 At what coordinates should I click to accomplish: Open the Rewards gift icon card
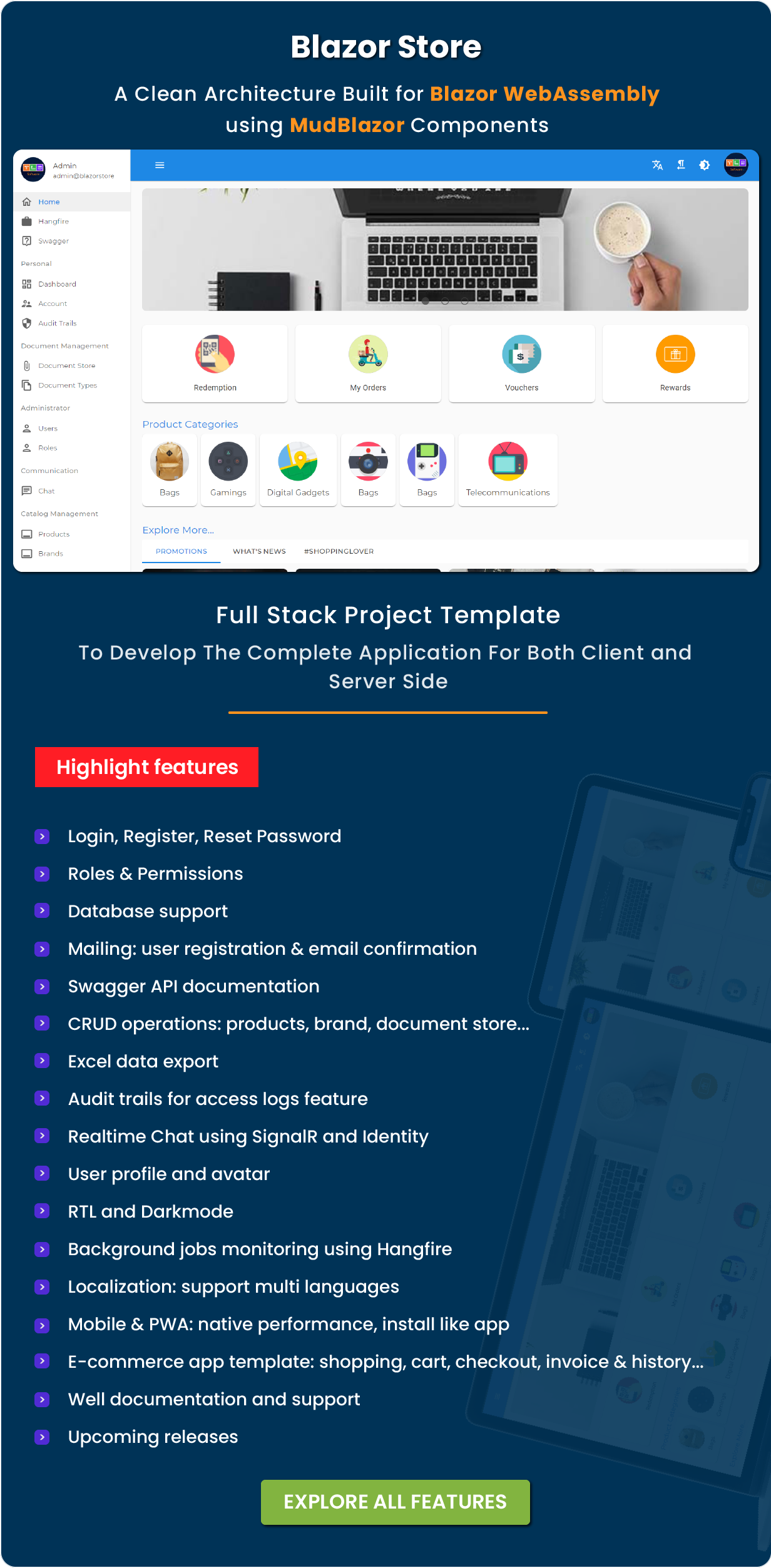click(675, 364)
